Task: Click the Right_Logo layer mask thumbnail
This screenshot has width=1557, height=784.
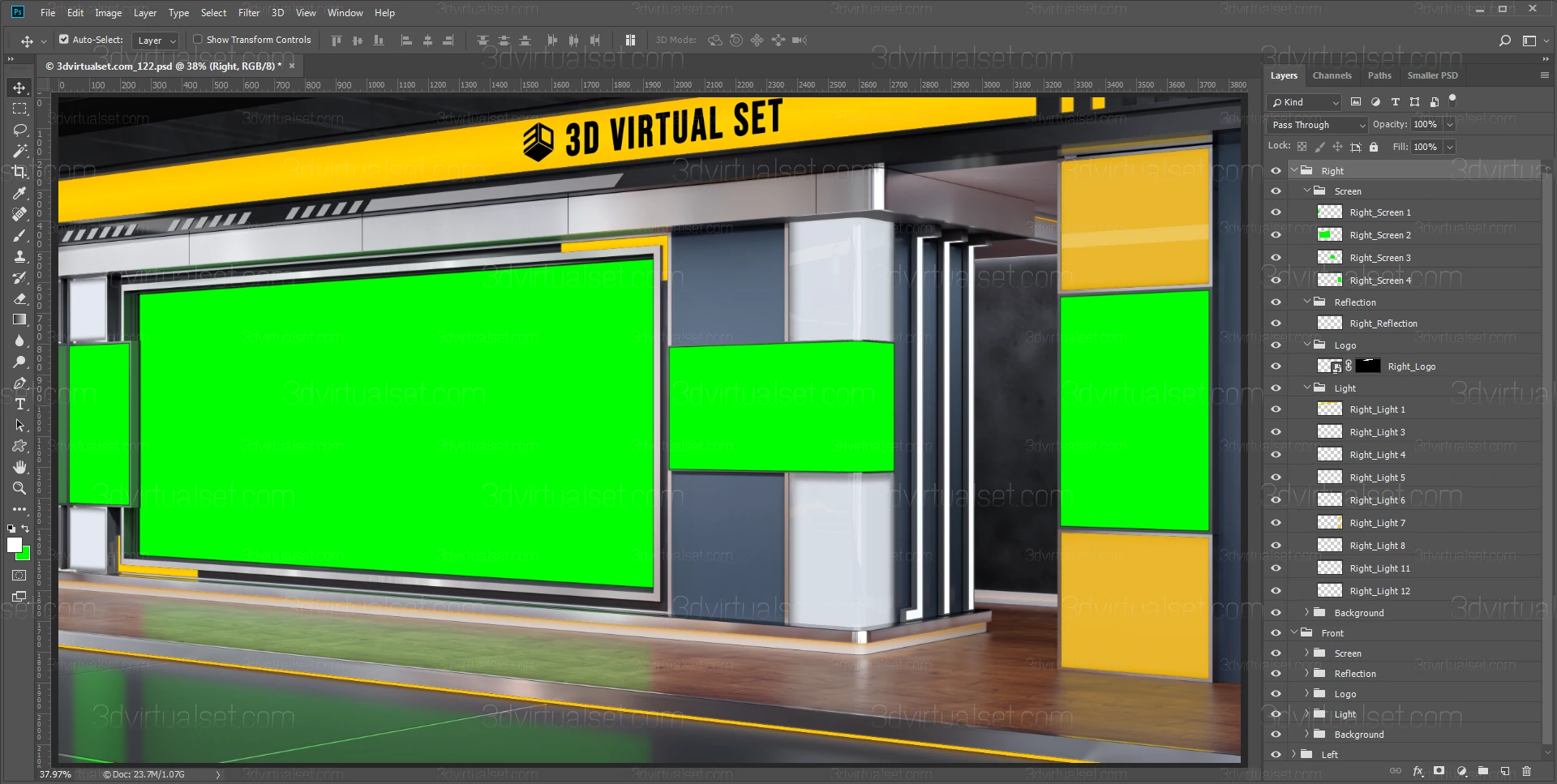Action: pyautogui.click(x=1368, y=366)
